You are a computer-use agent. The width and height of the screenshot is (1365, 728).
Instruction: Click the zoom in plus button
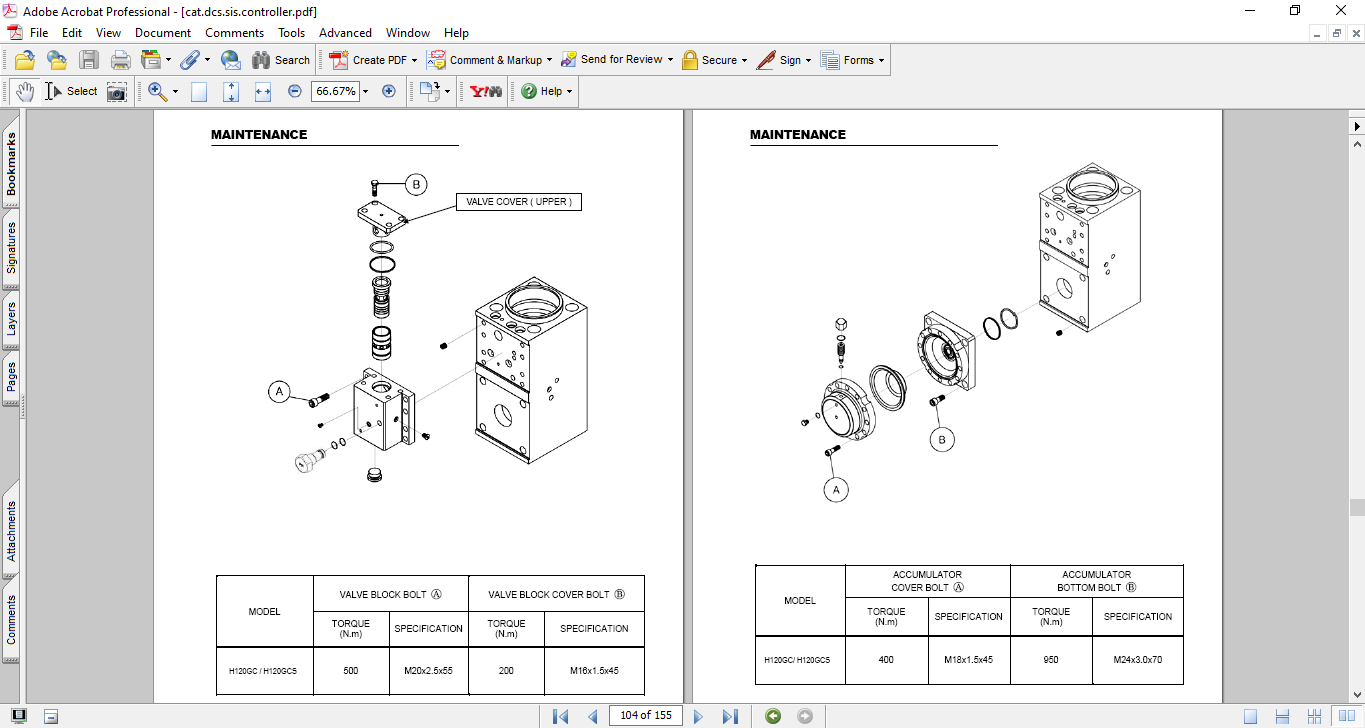(x=389, y=91)
